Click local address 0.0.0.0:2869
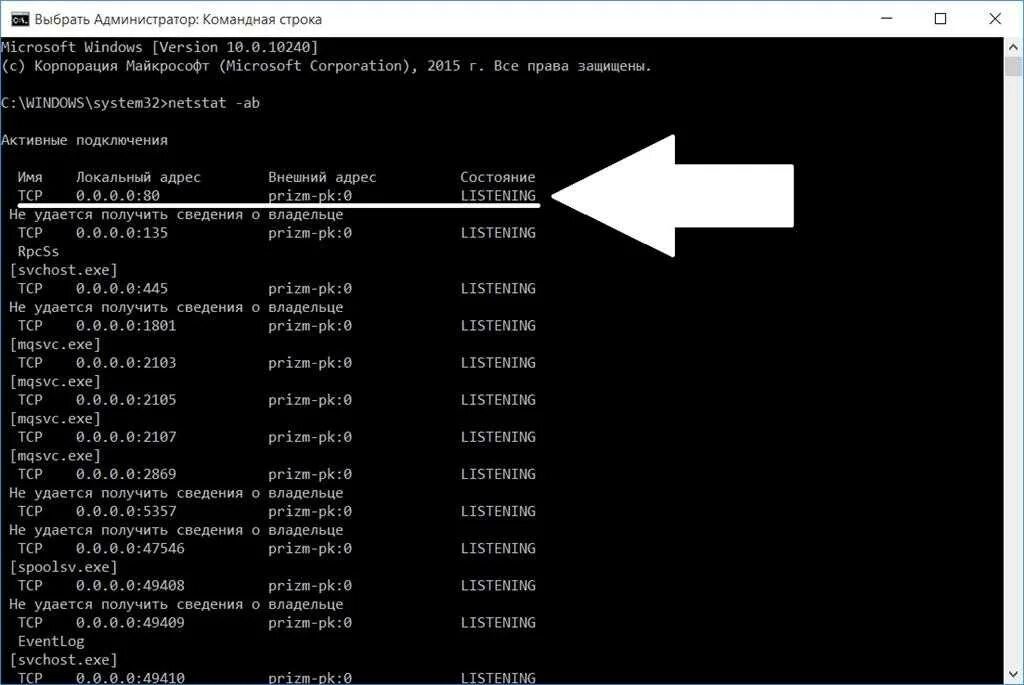 (x=126, y=474)
